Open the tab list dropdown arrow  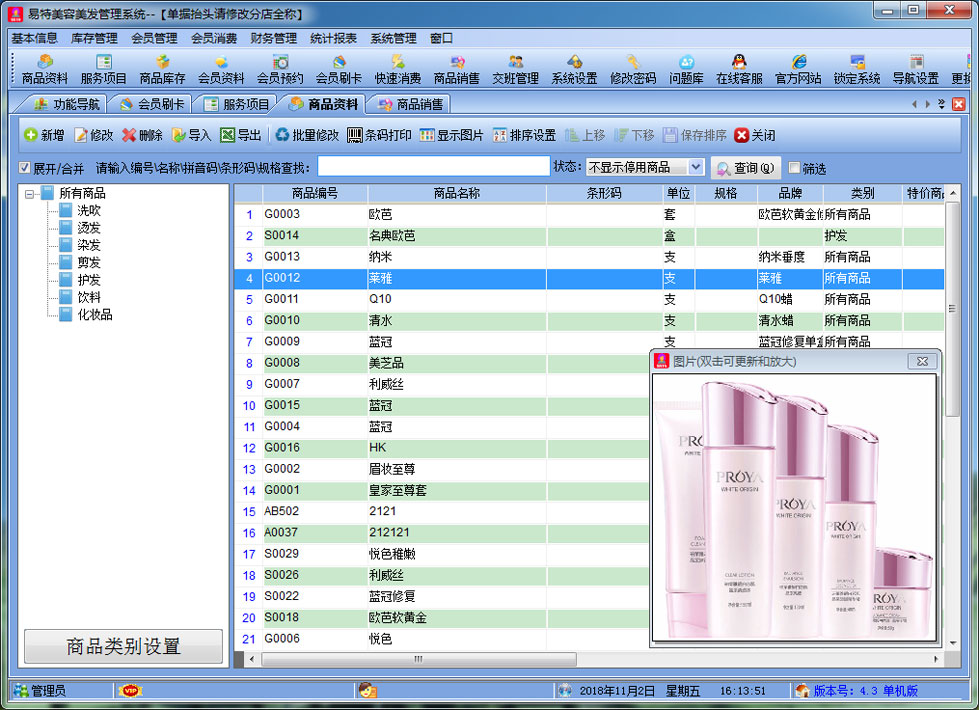coord(942,104)
